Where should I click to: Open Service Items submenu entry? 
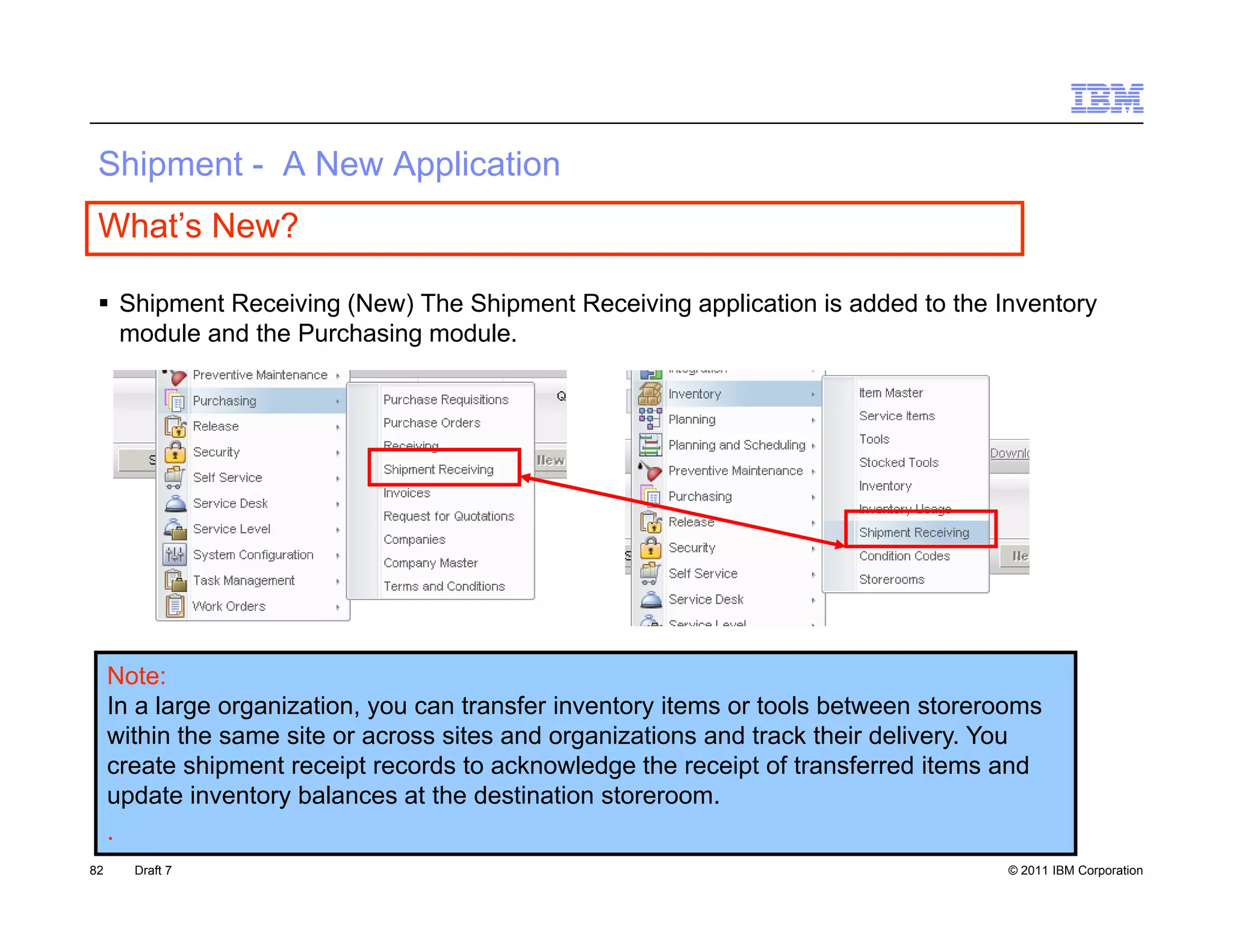(x=897, y=416)
